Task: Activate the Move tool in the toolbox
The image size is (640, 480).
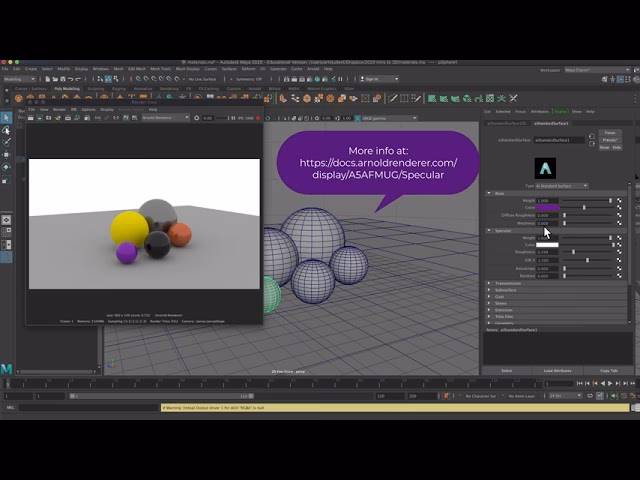Action: (x=6, y=155)
